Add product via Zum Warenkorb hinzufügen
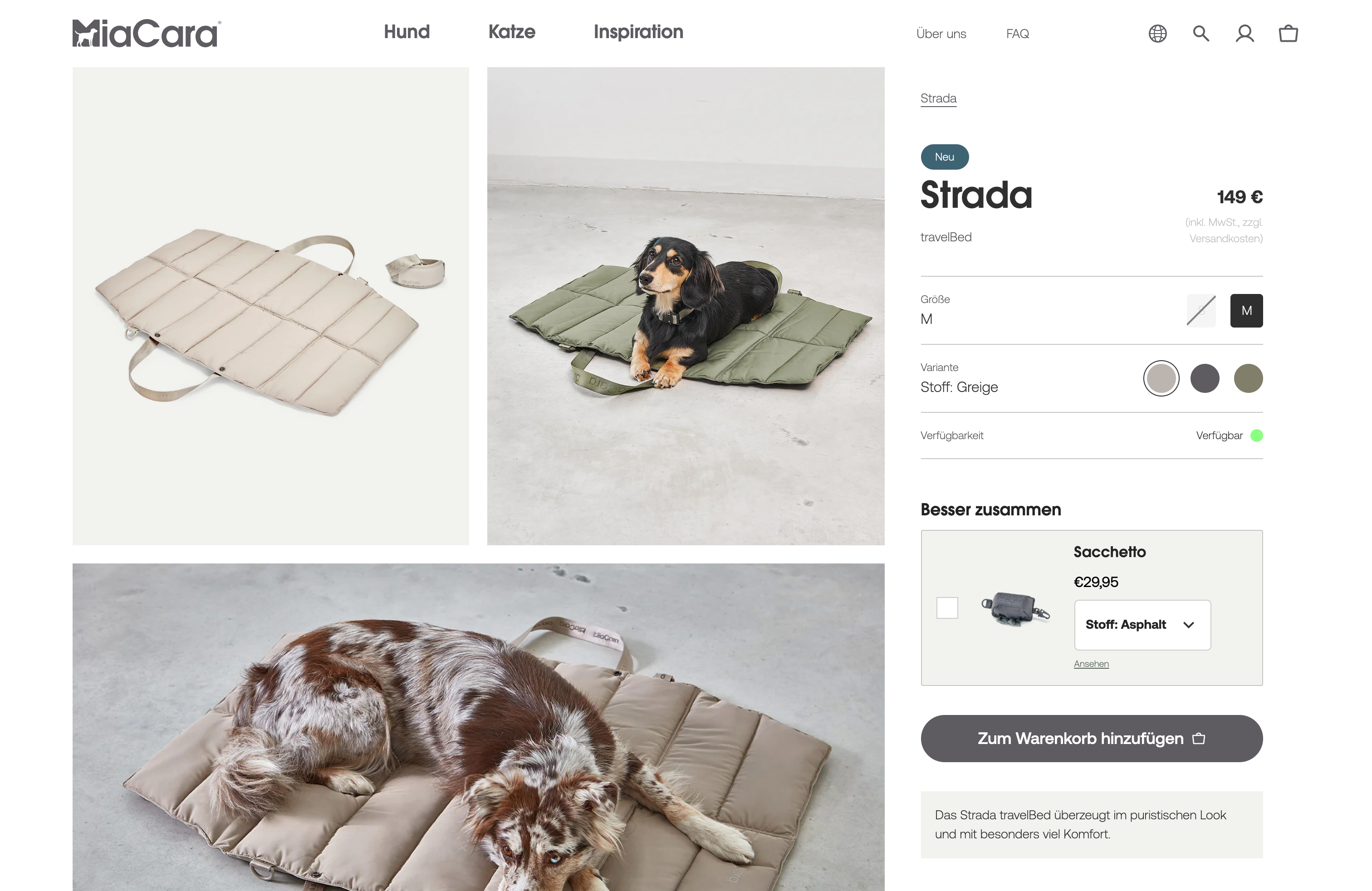Screen dimensions: 1372x891 (1092, 738)
